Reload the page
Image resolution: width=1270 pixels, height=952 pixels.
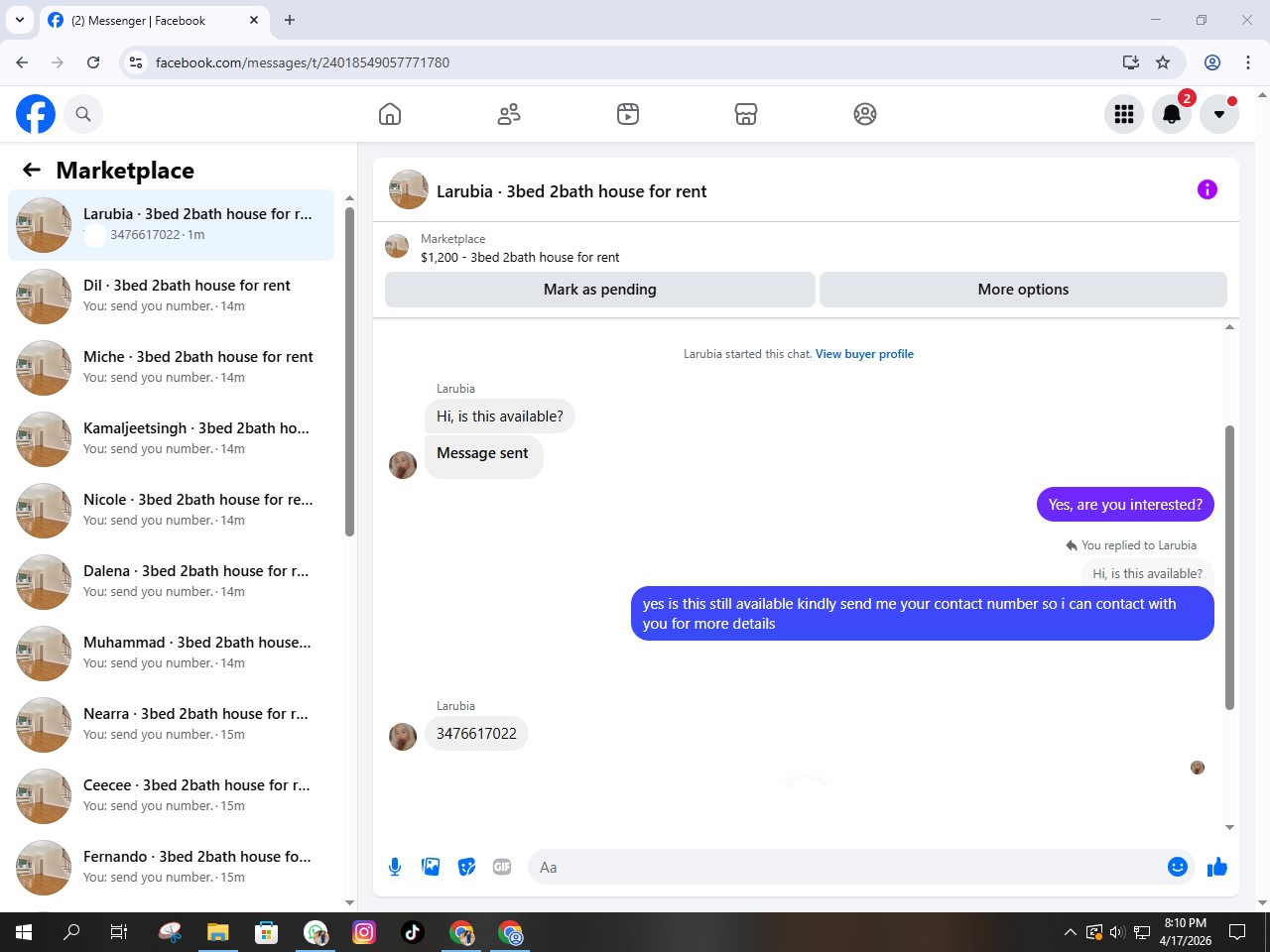click(x=93, y=62)
